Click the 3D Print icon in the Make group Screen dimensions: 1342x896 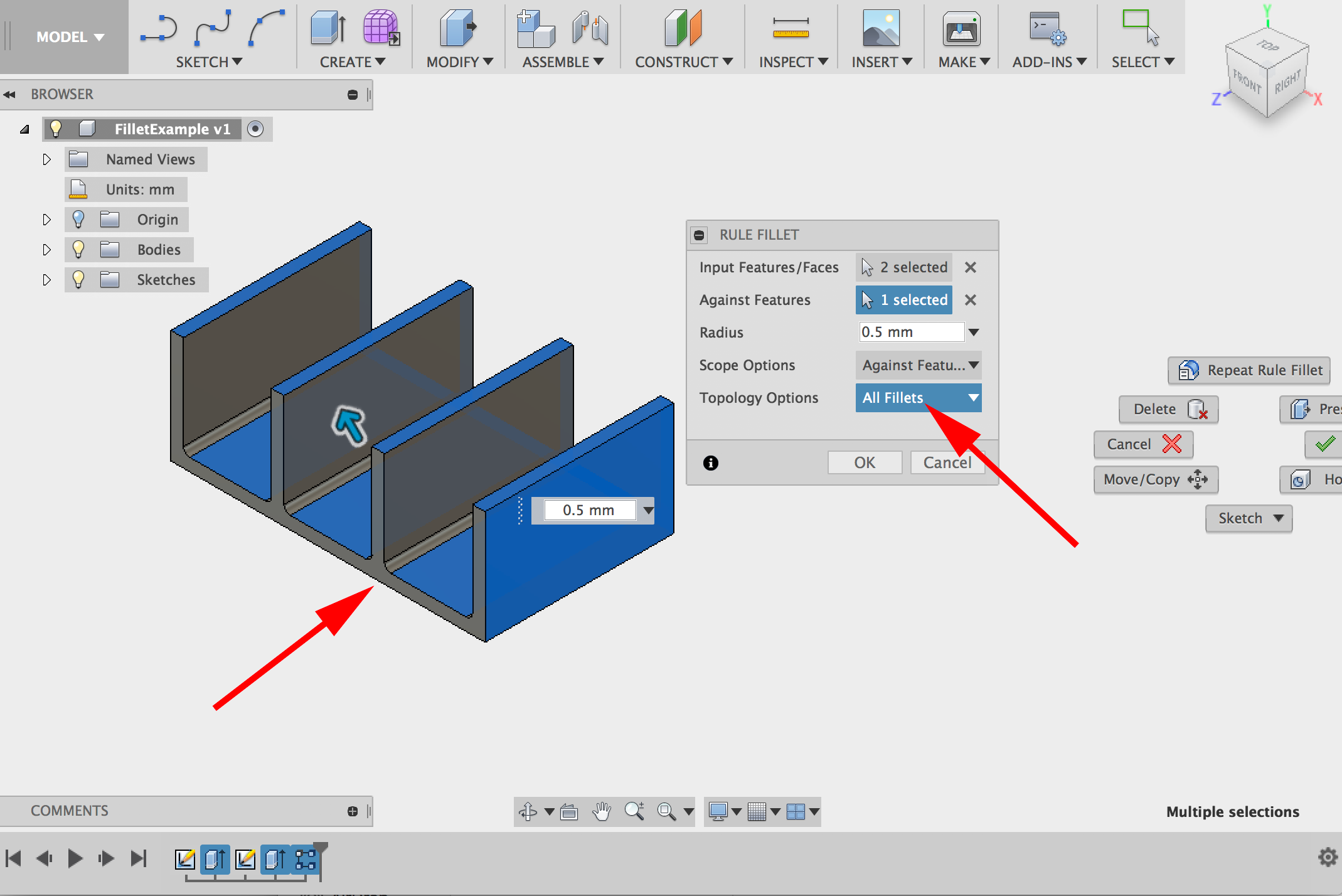961,29
